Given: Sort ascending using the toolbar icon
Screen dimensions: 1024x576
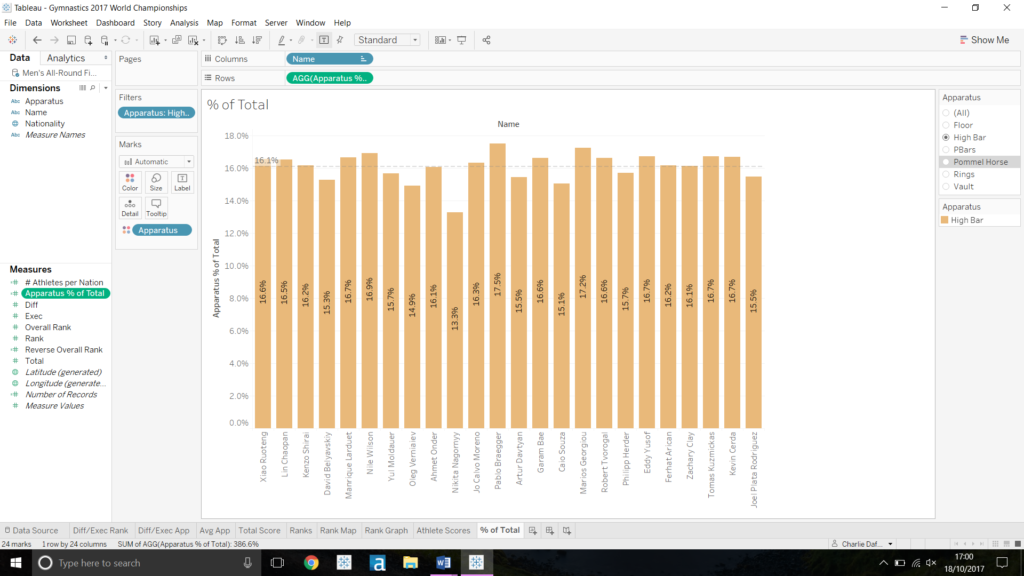Looking at the screenshot, I should pyautogui.click(x=240, y=40).
